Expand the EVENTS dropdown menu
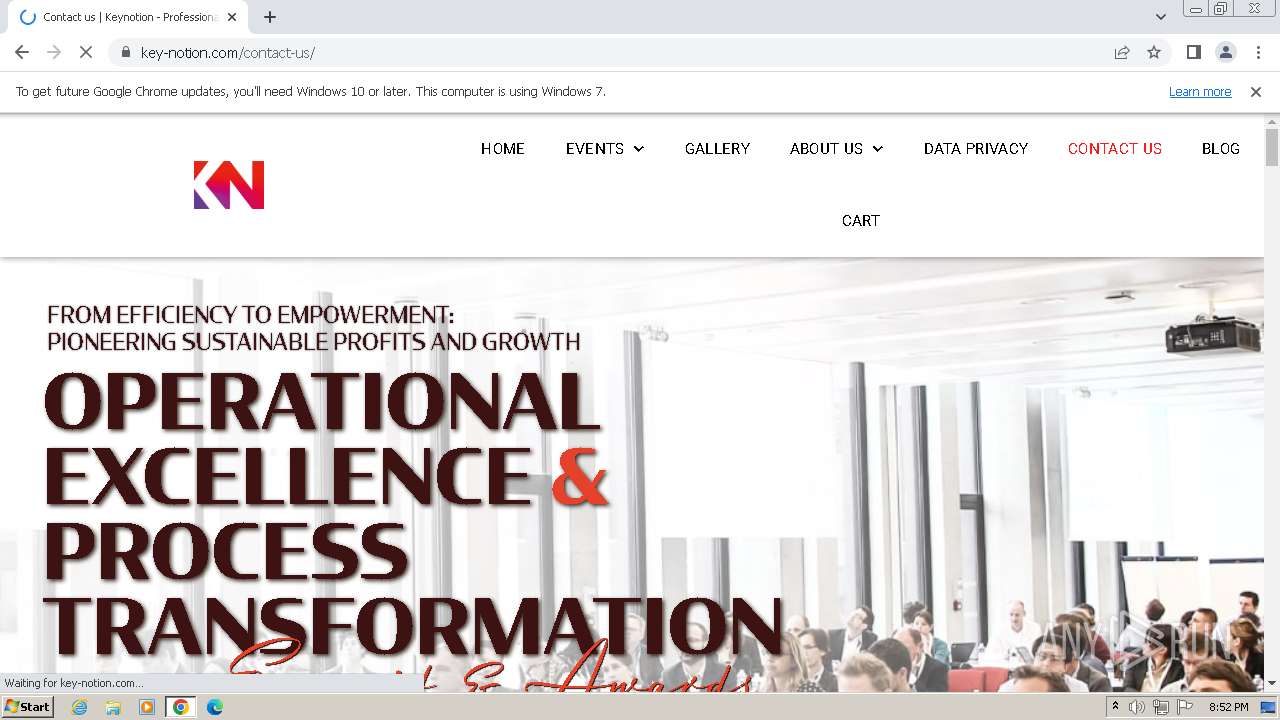The height and width of the screenshot is (720, 1280). 605,148
